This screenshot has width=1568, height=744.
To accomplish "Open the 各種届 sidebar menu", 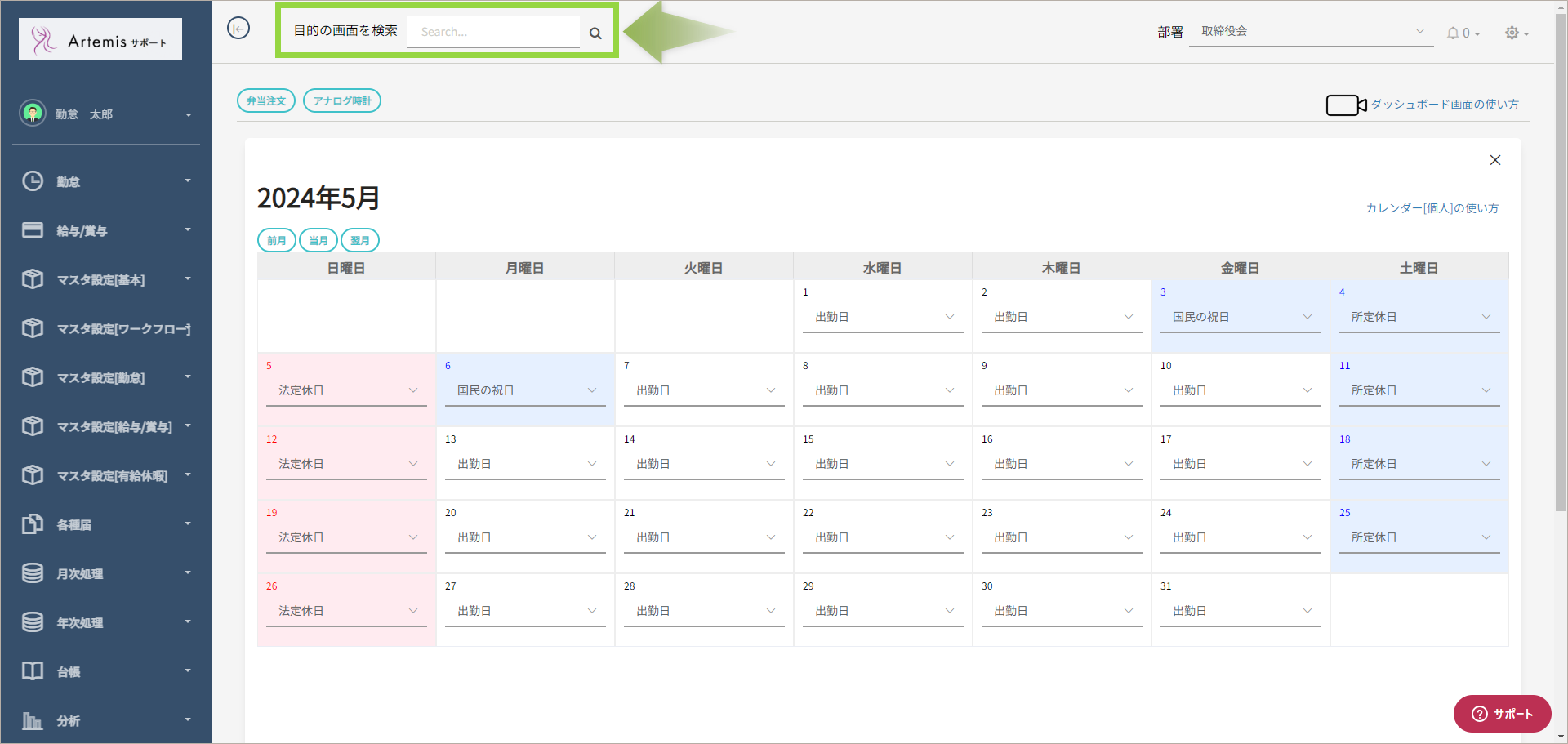I will 106,524.
